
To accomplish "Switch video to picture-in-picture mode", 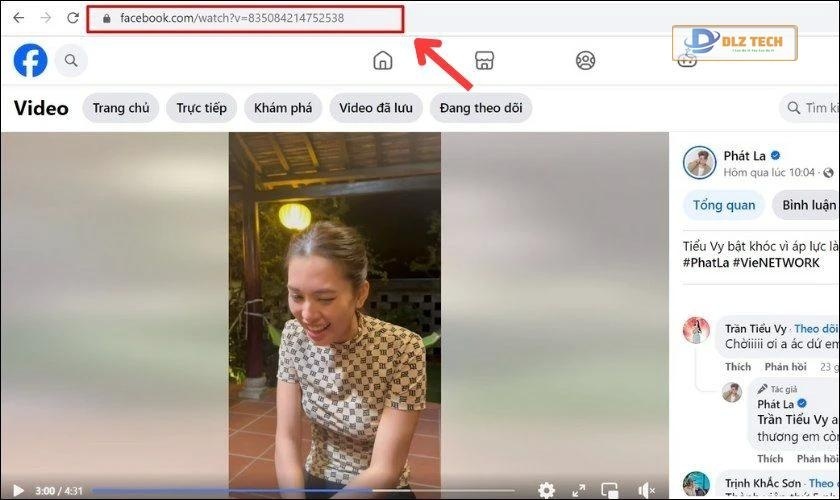I will [x=610, y=490].
